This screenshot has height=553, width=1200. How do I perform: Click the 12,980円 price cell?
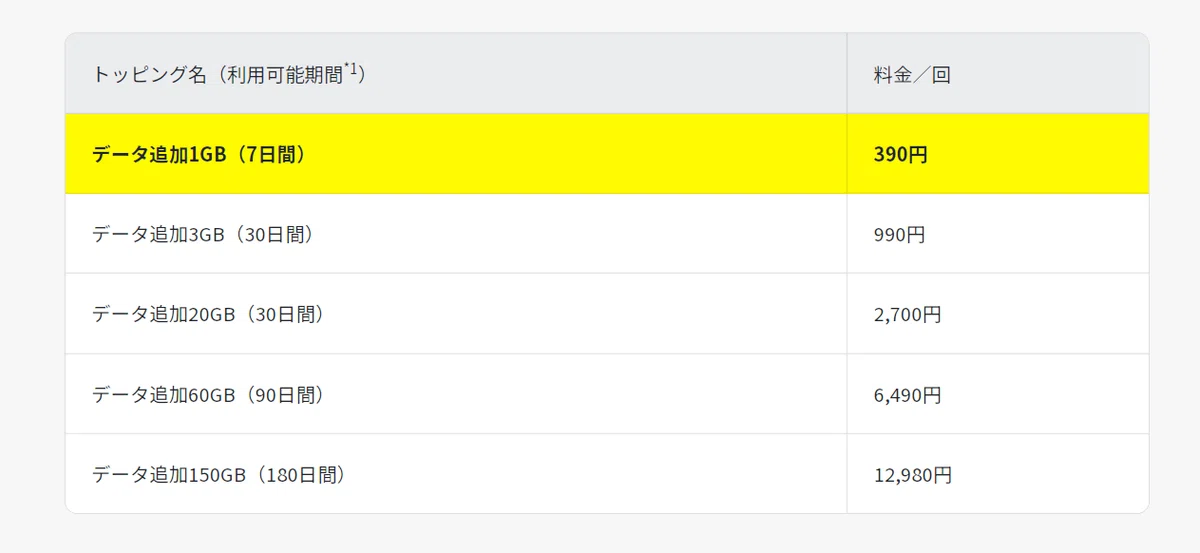[x=913, y=475]
